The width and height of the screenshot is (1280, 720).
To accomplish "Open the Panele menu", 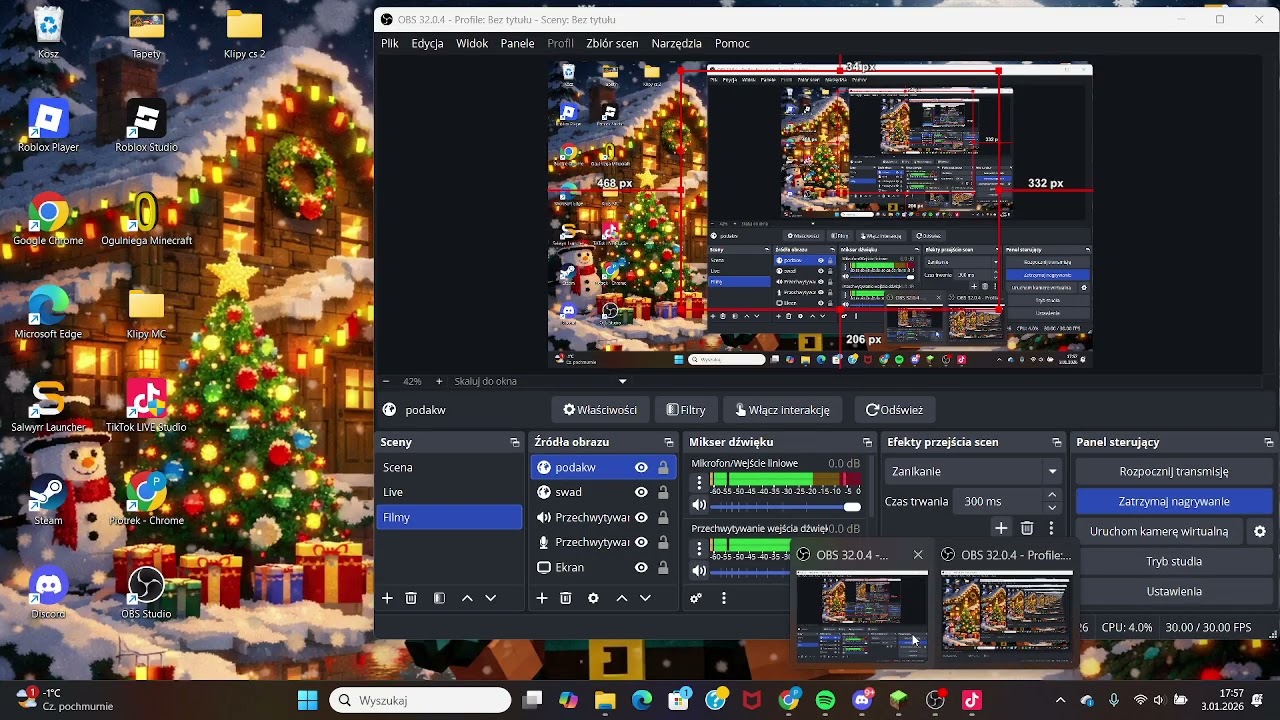I will tap(517, 44).
